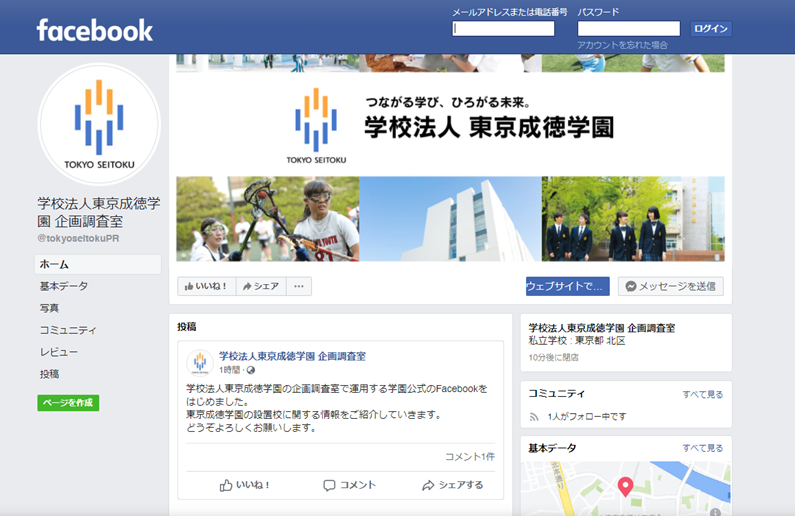The width and height of the screenshot is (795, 516).
Task: Click the Facebook logo in the header
Action: coord(94,30)
